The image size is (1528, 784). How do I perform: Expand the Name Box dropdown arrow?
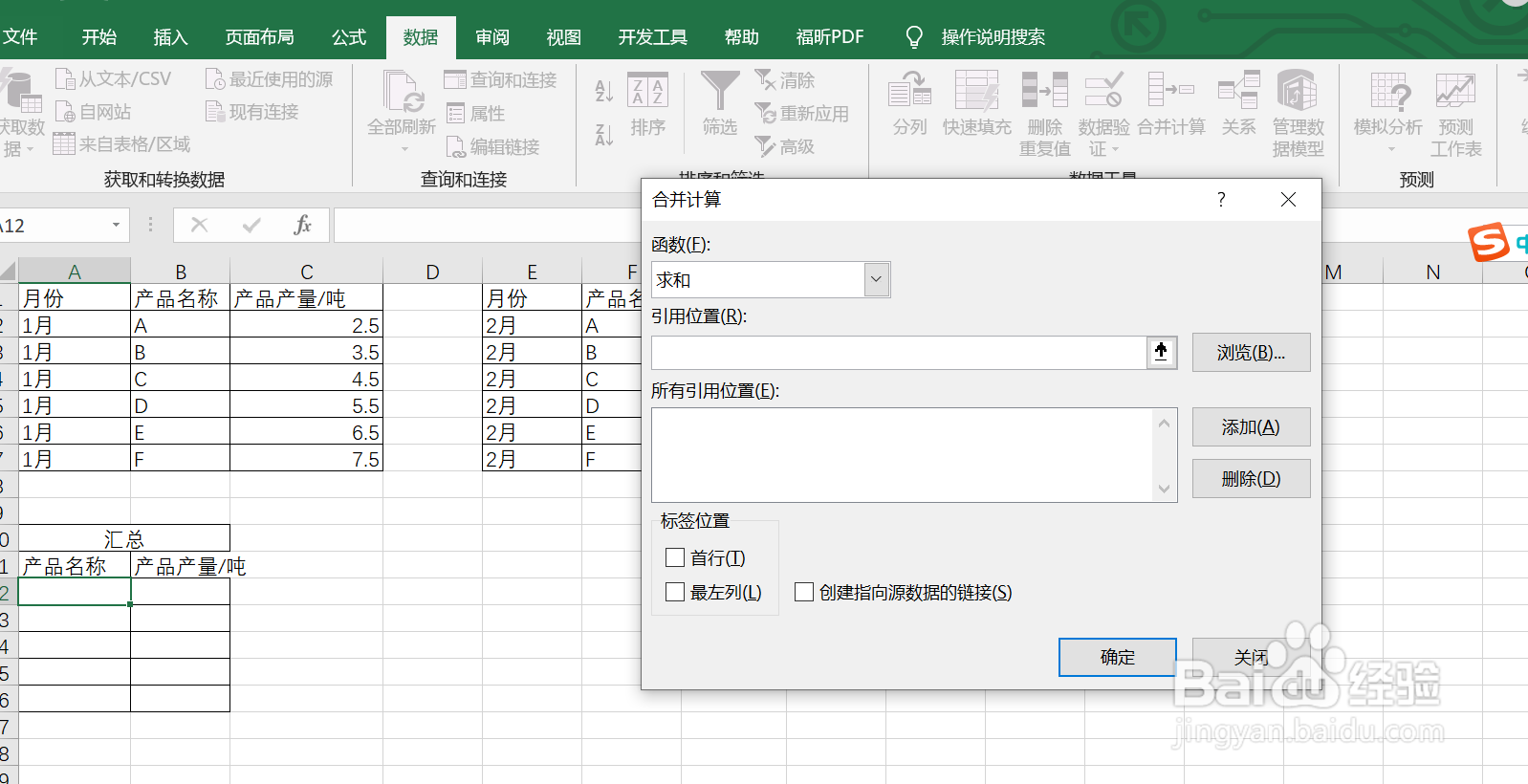[116, 226]
